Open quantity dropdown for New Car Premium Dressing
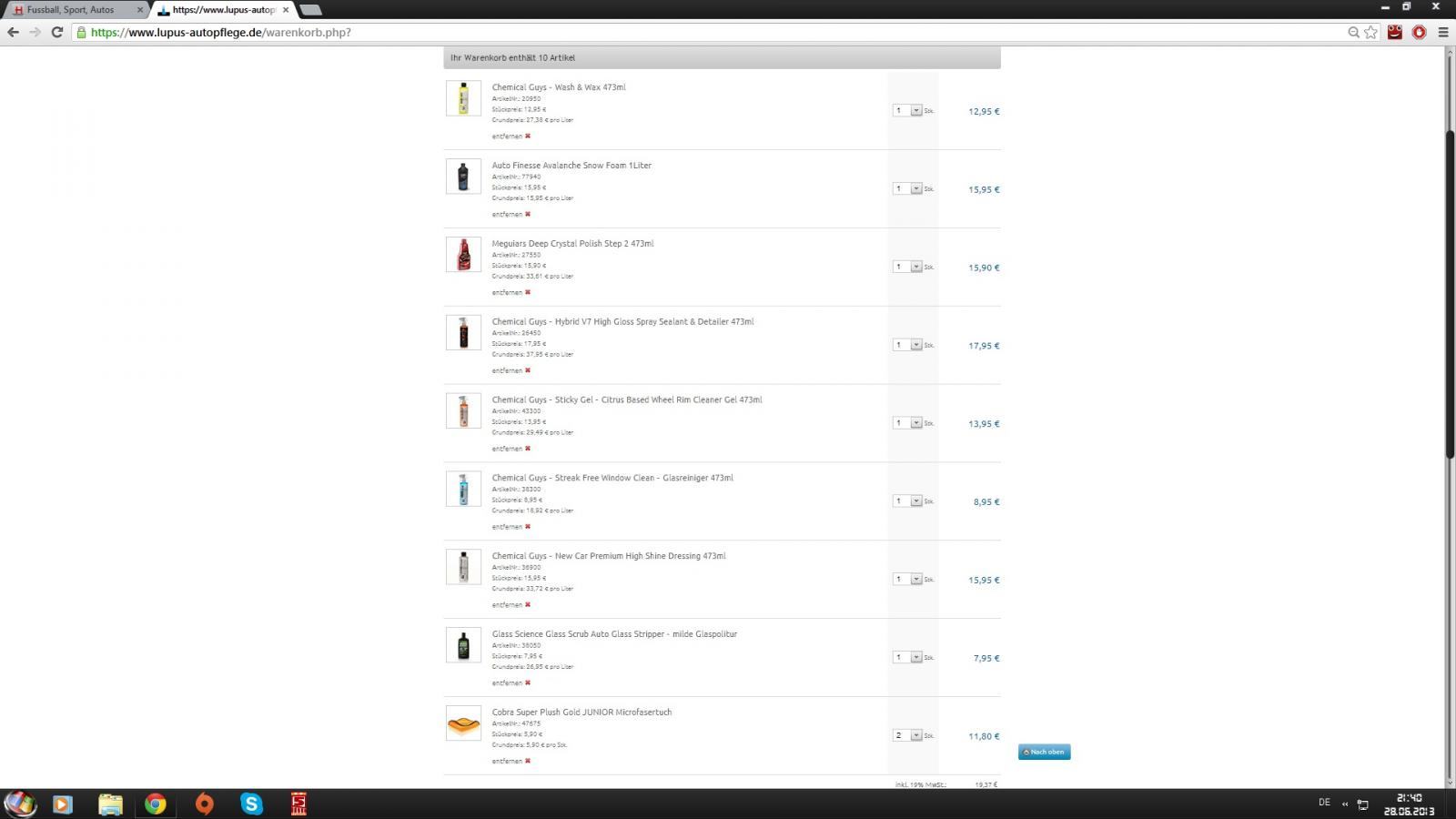Viewport: 1456px width, 819px height. [907, 580]
